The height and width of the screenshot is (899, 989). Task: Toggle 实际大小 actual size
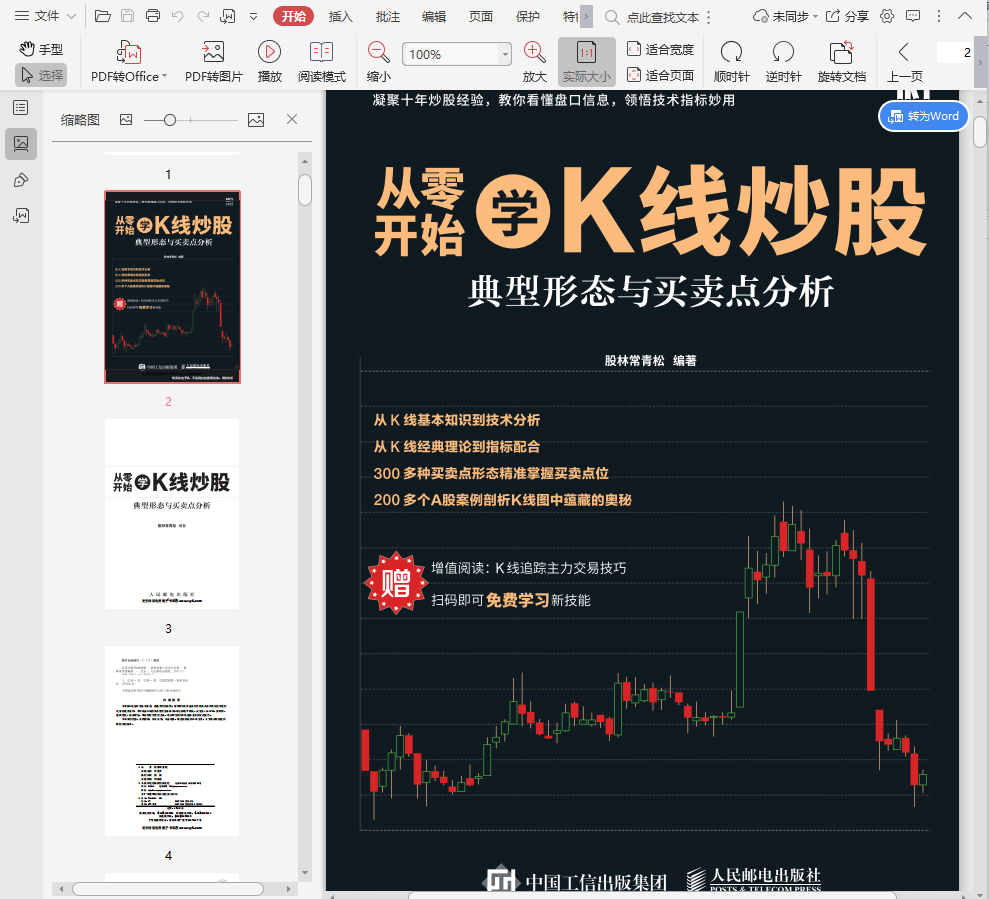pyautogui.click(x=587, y=61)
